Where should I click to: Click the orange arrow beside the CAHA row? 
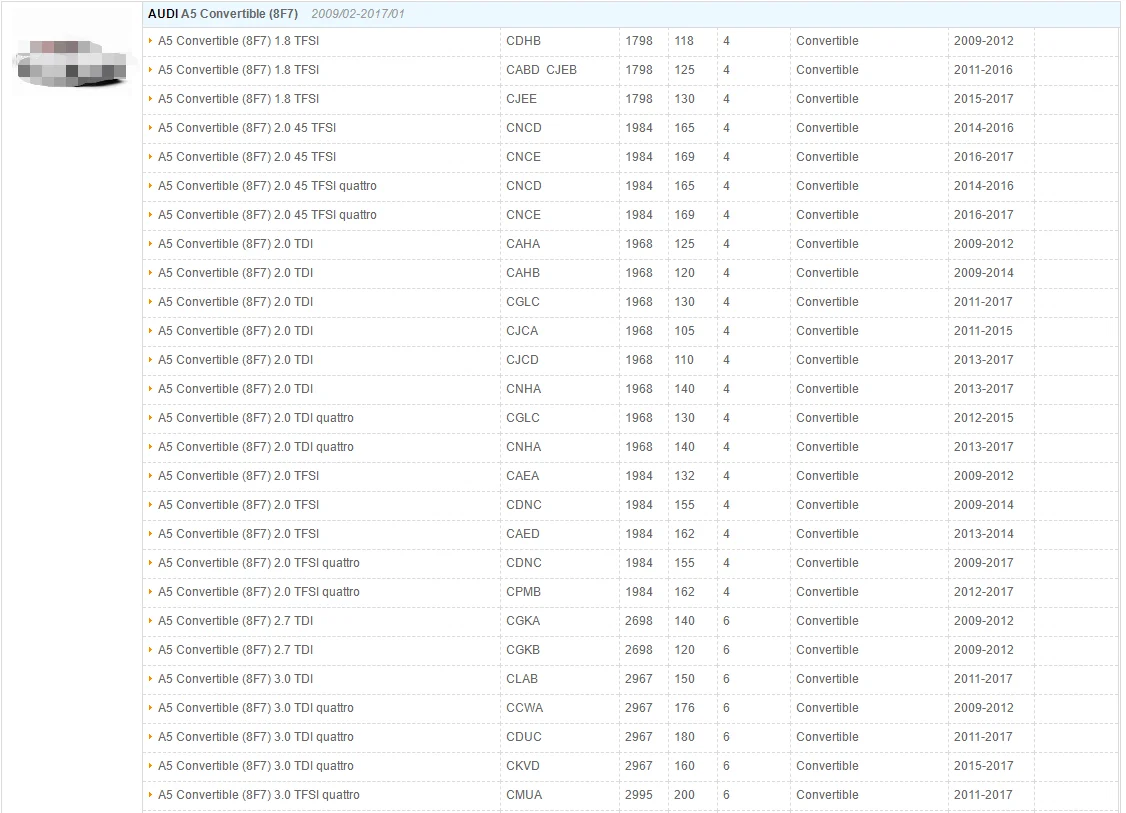(x=150, y=243)
